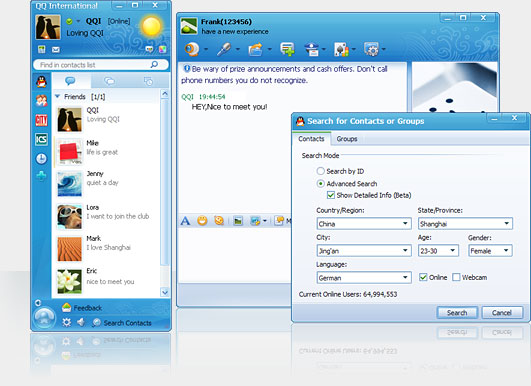
Task: Select contact Lora in friends list
Action: pos(107,216)
